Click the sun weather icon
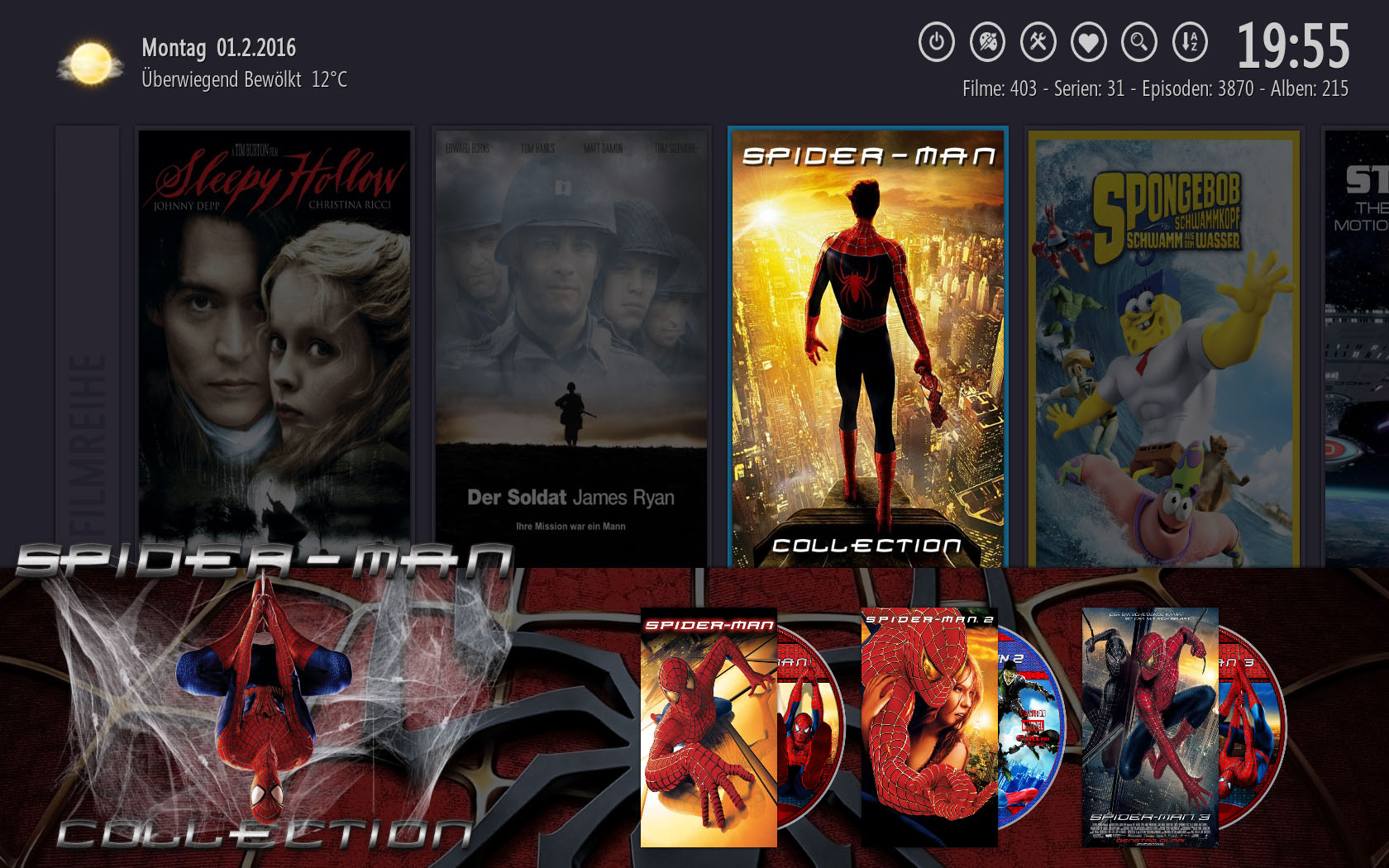 pos(90,64)
